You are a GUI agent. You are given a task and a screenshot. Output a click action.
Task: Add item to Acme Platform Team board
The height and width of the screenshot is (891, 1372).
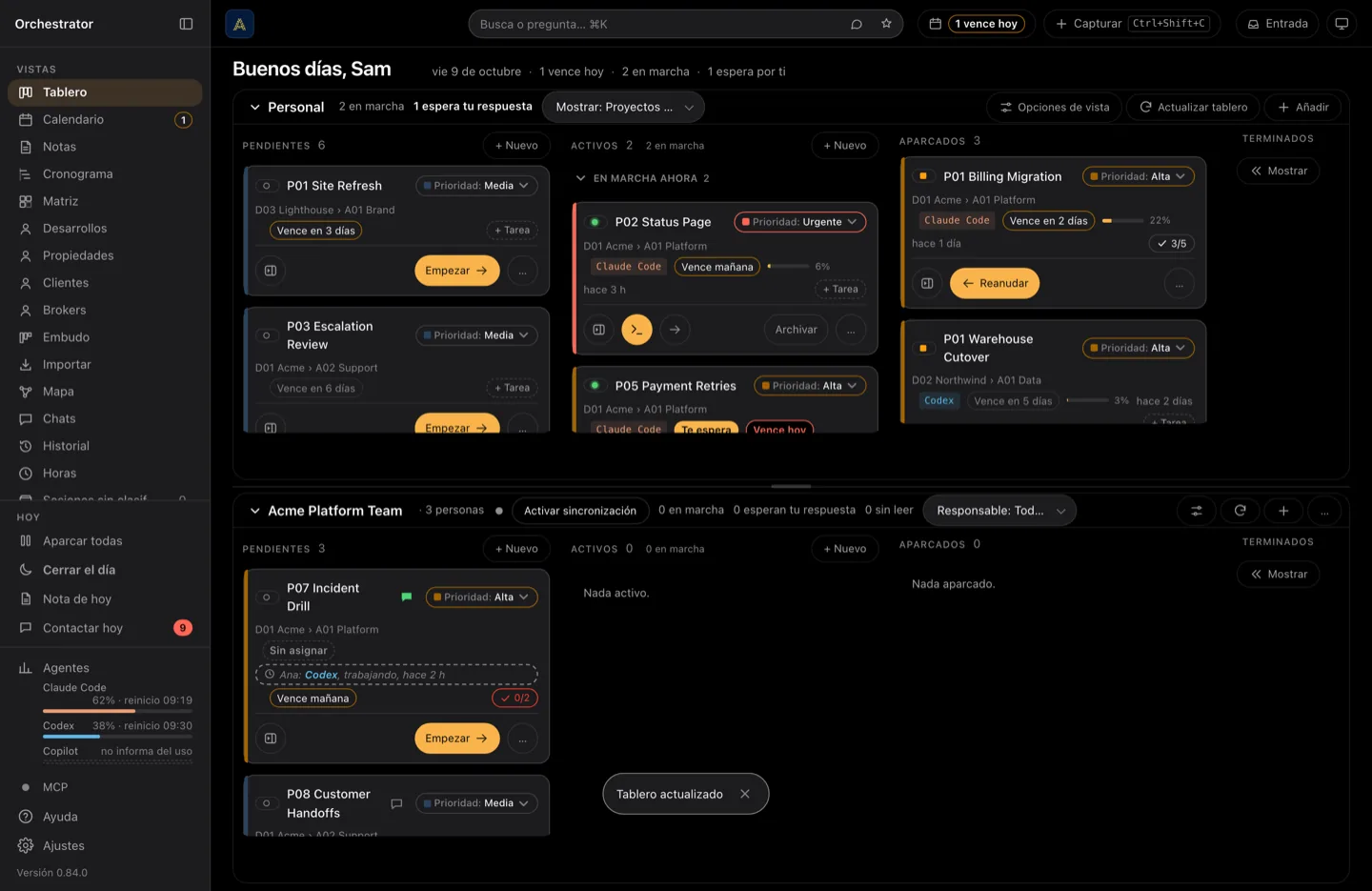click(x=1283, y=511)
